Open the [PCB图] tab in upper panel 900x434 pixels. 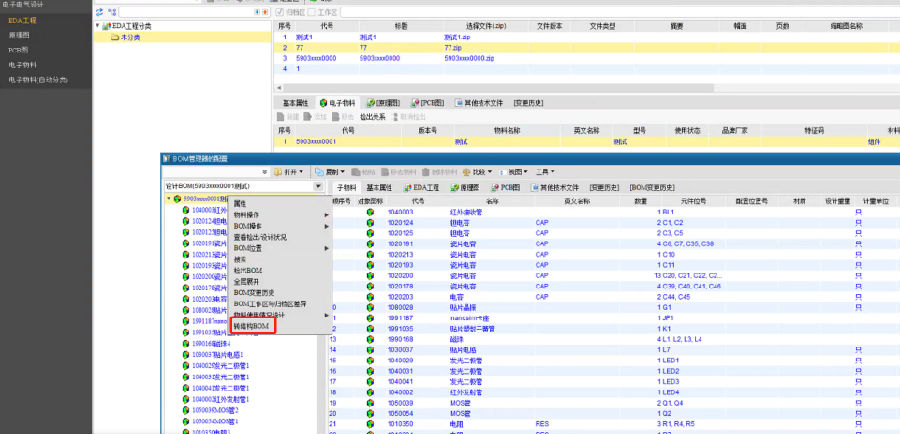[427, 102]
